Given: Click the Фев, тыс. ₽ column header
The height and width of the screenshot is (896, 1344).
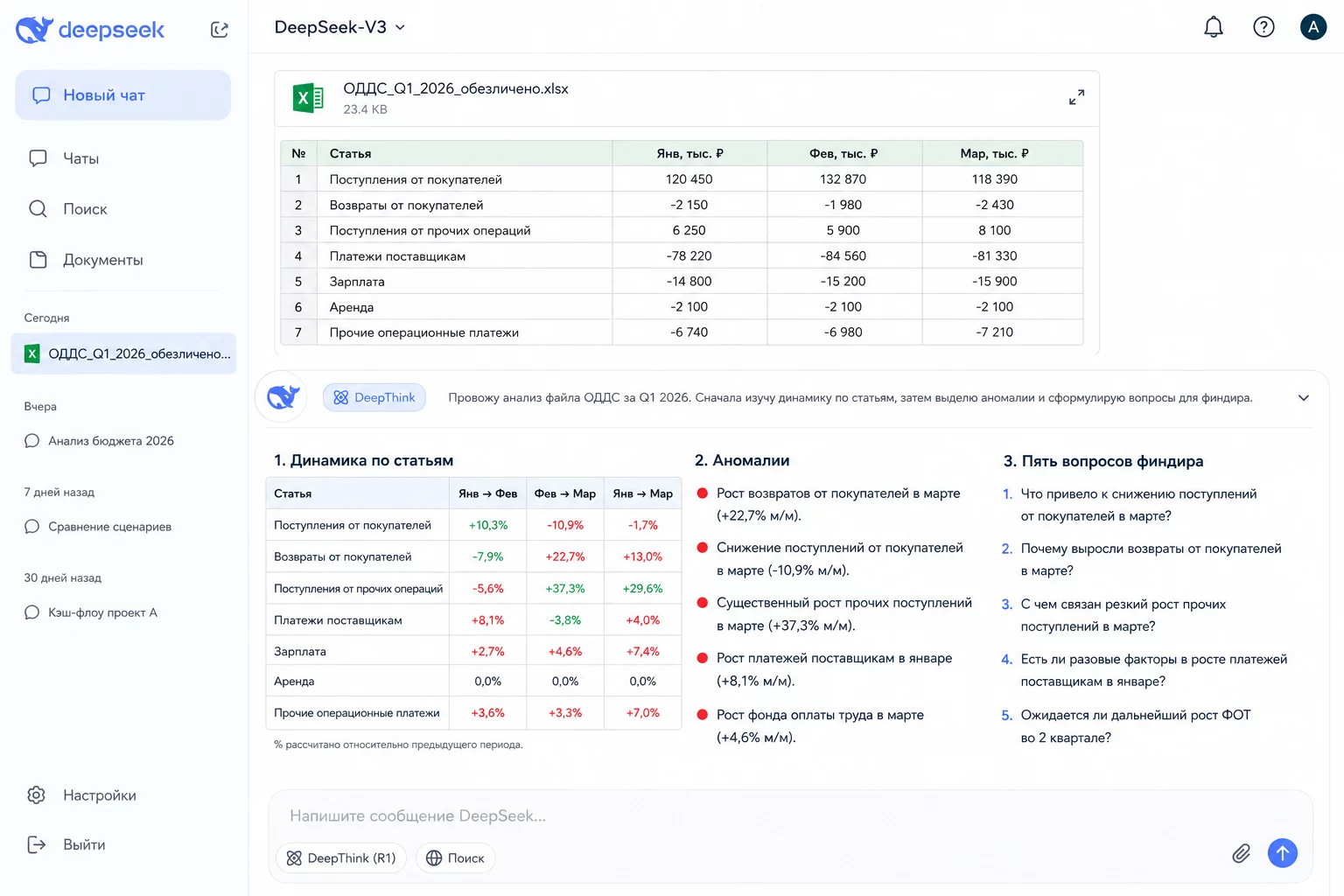Looking at the screenshot, I should click(x=843, y=153).
